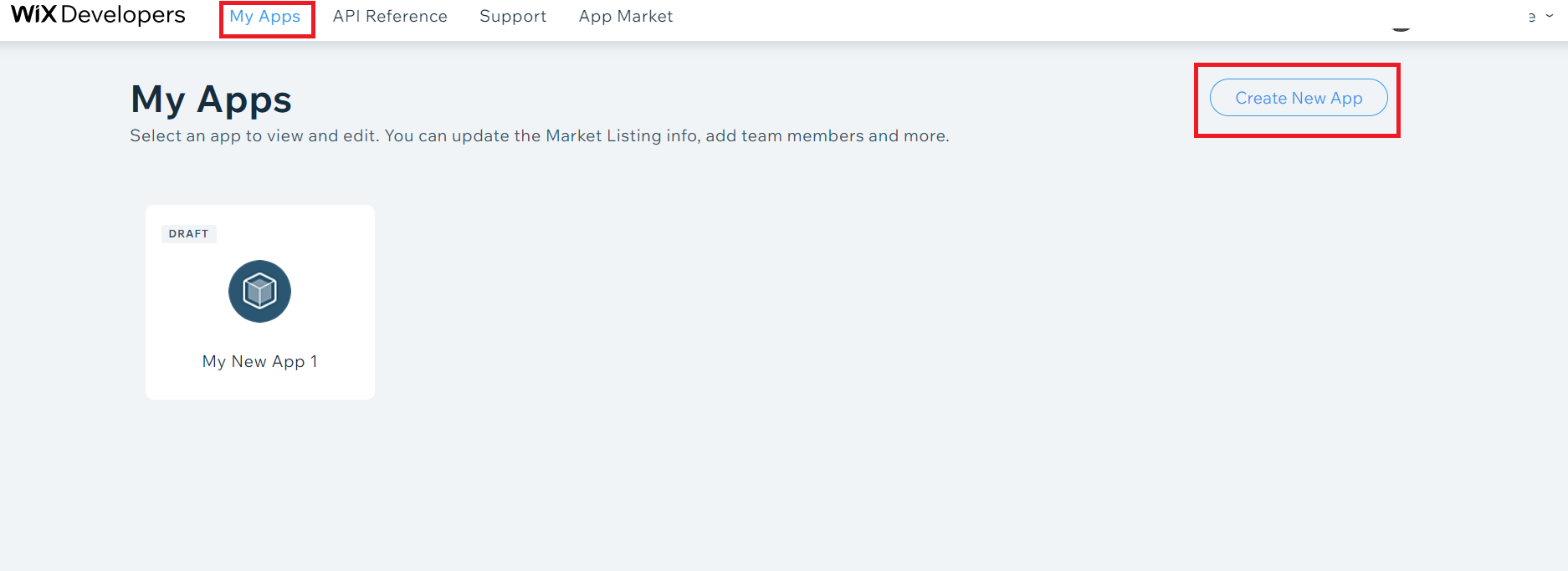Click 'Market Listing' in the description text
The height and width of the screenshot is (571, 1568).
[x=603, y=135]
